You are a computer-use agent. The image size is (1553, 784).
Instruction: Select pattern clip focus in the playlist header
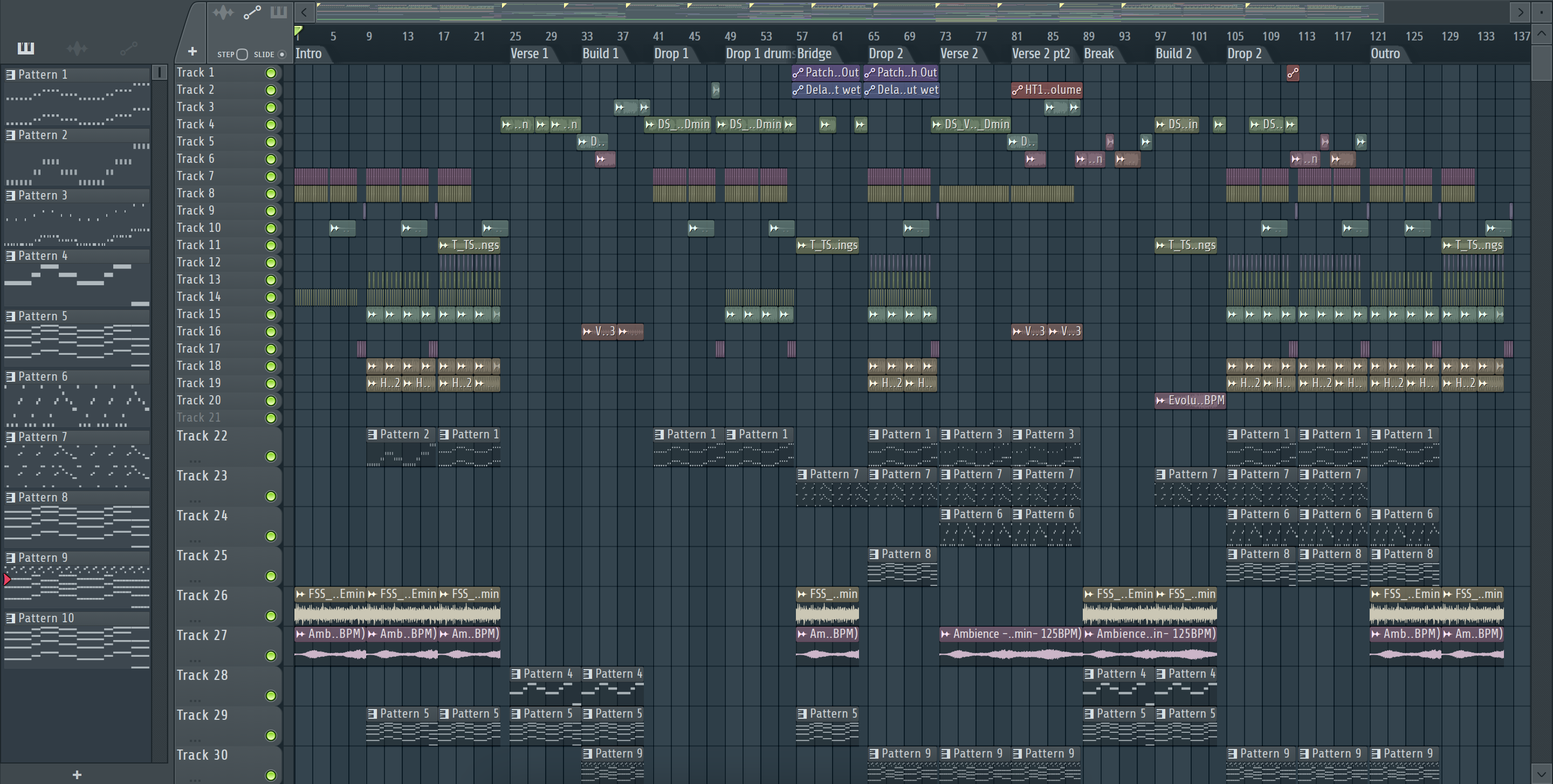(x=279, y=12)
